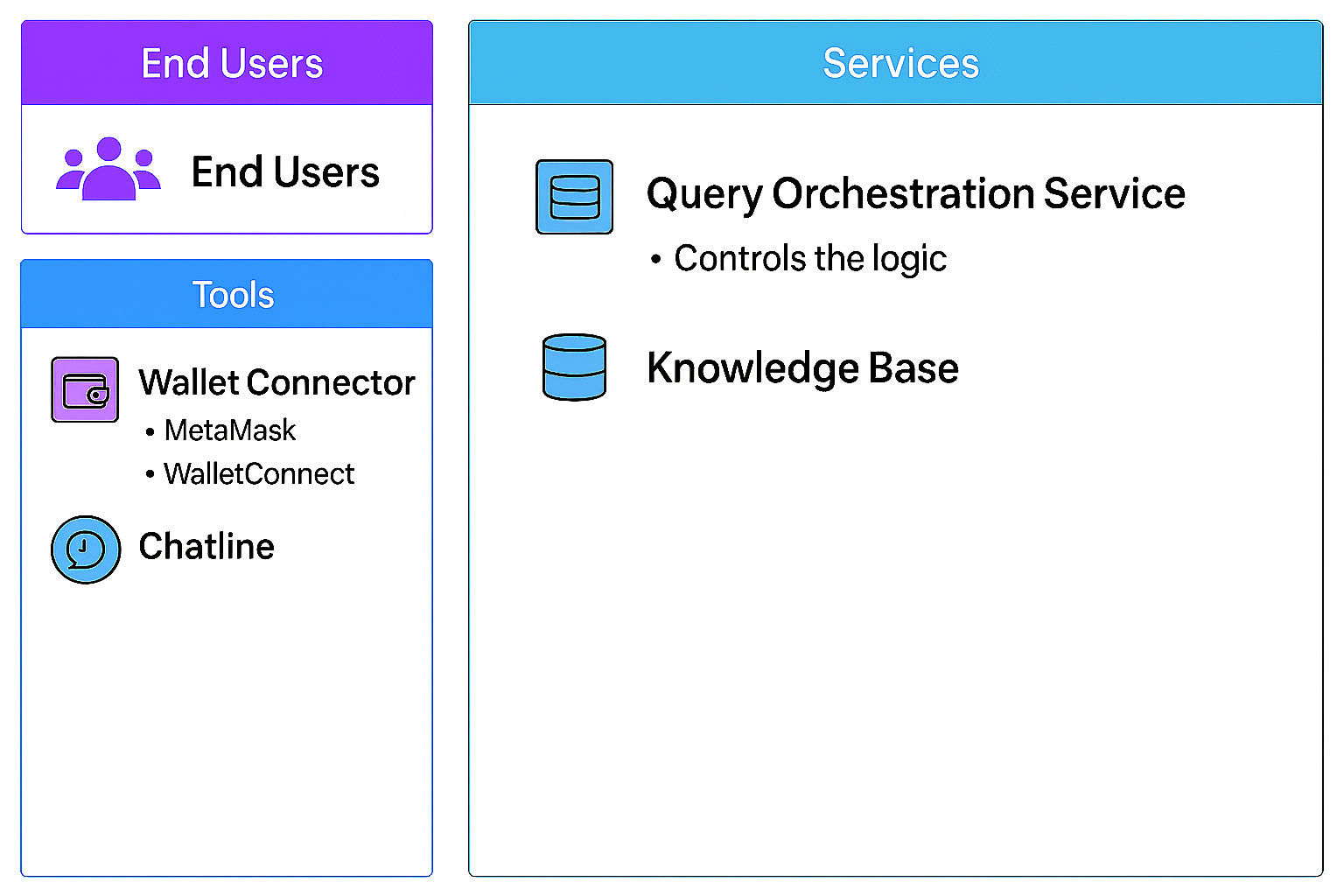Click the Chatline speech bubble icon
This screenshot has width=1344, height=896.
(85, 549)
